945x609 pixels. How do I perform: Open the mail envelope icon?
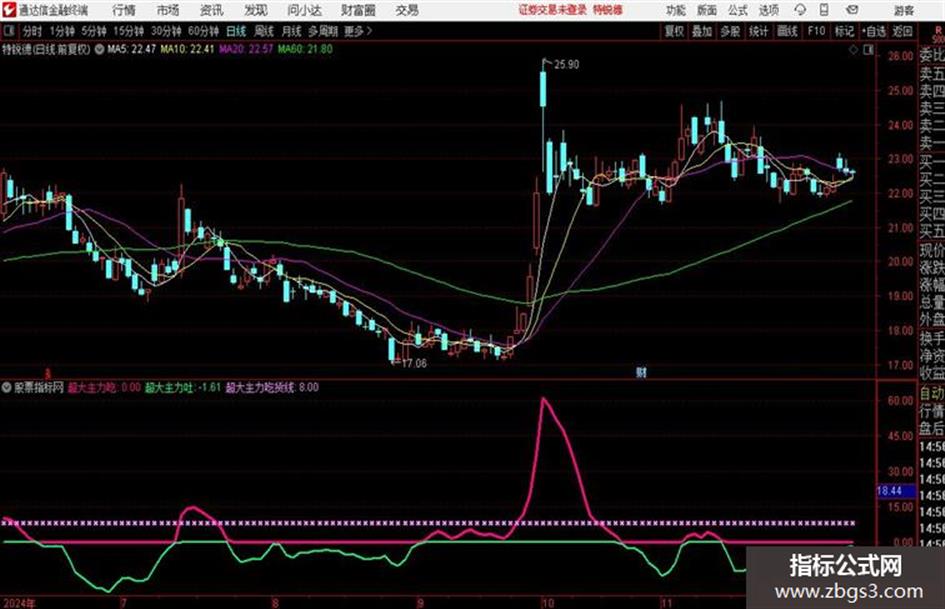(x=852, y=10)
